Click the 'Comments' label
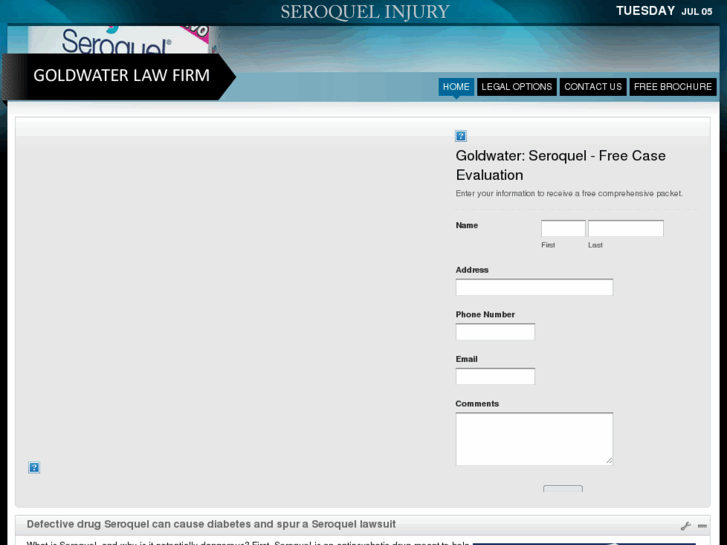Viewport: 727px width, 545px height. (x=477, y=404)
